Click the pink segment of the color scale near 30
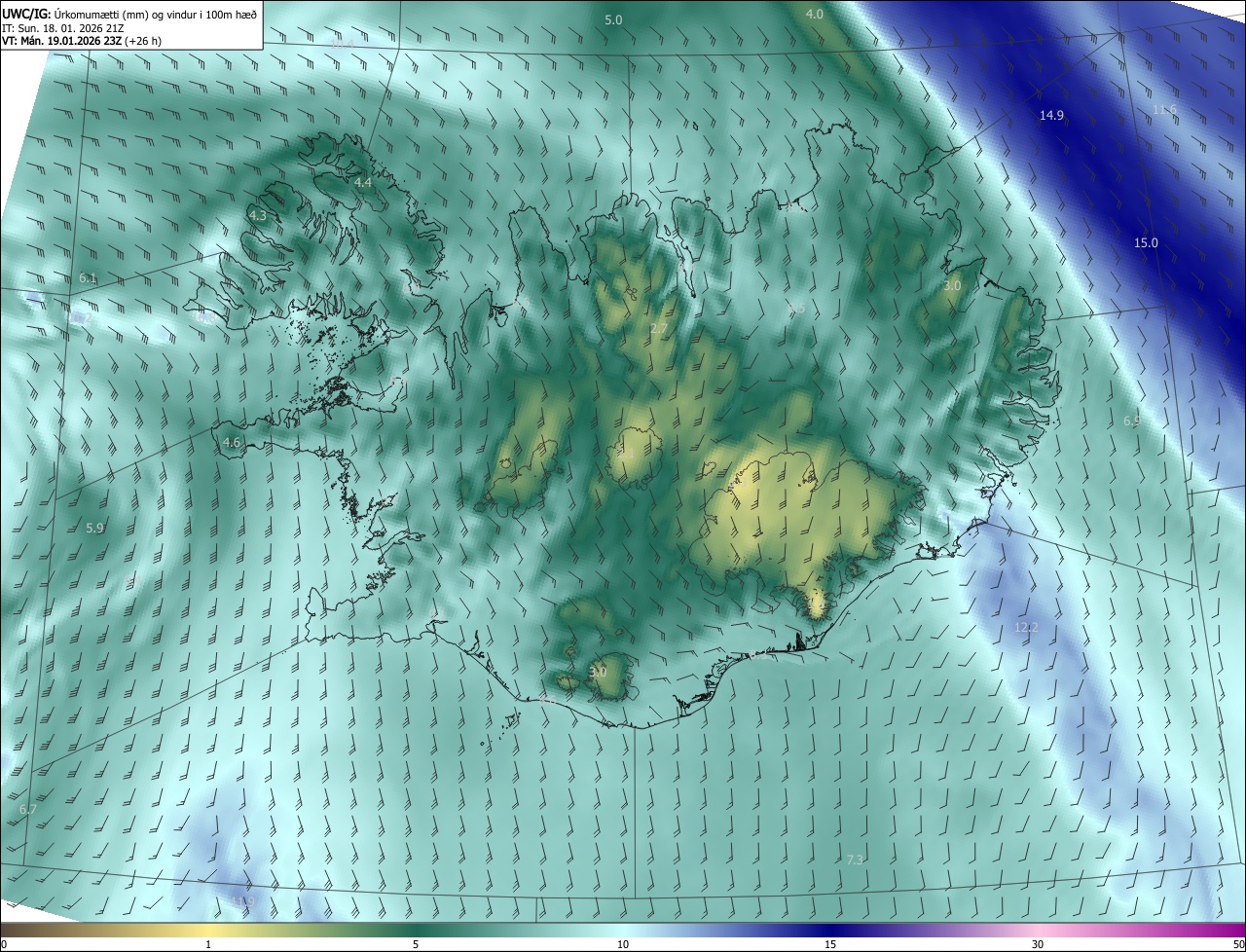The width and height of the screenshot is (1246, 952). pos(1038,930)
